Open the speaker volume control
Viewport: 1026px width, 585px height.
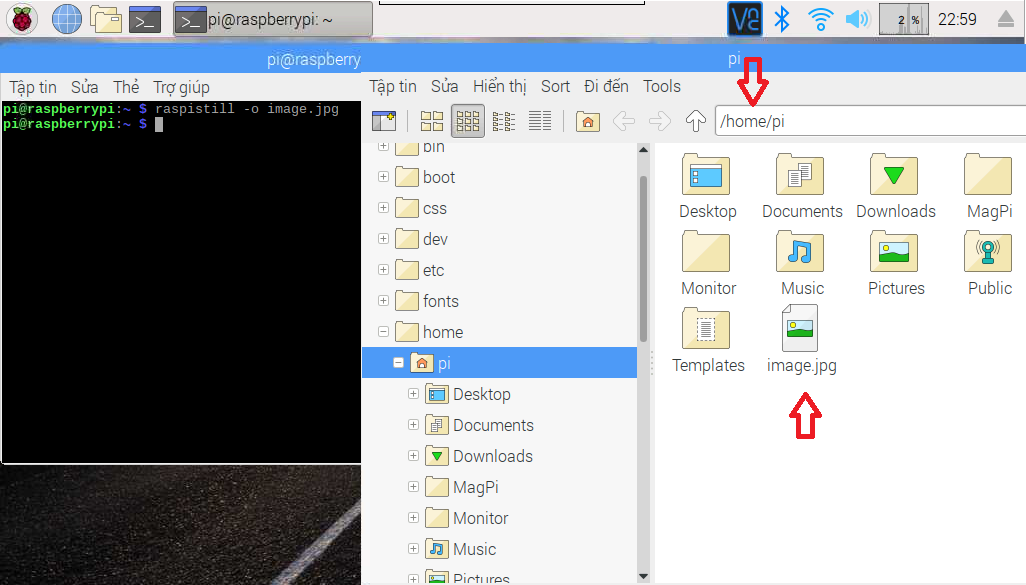coord(857,19)
